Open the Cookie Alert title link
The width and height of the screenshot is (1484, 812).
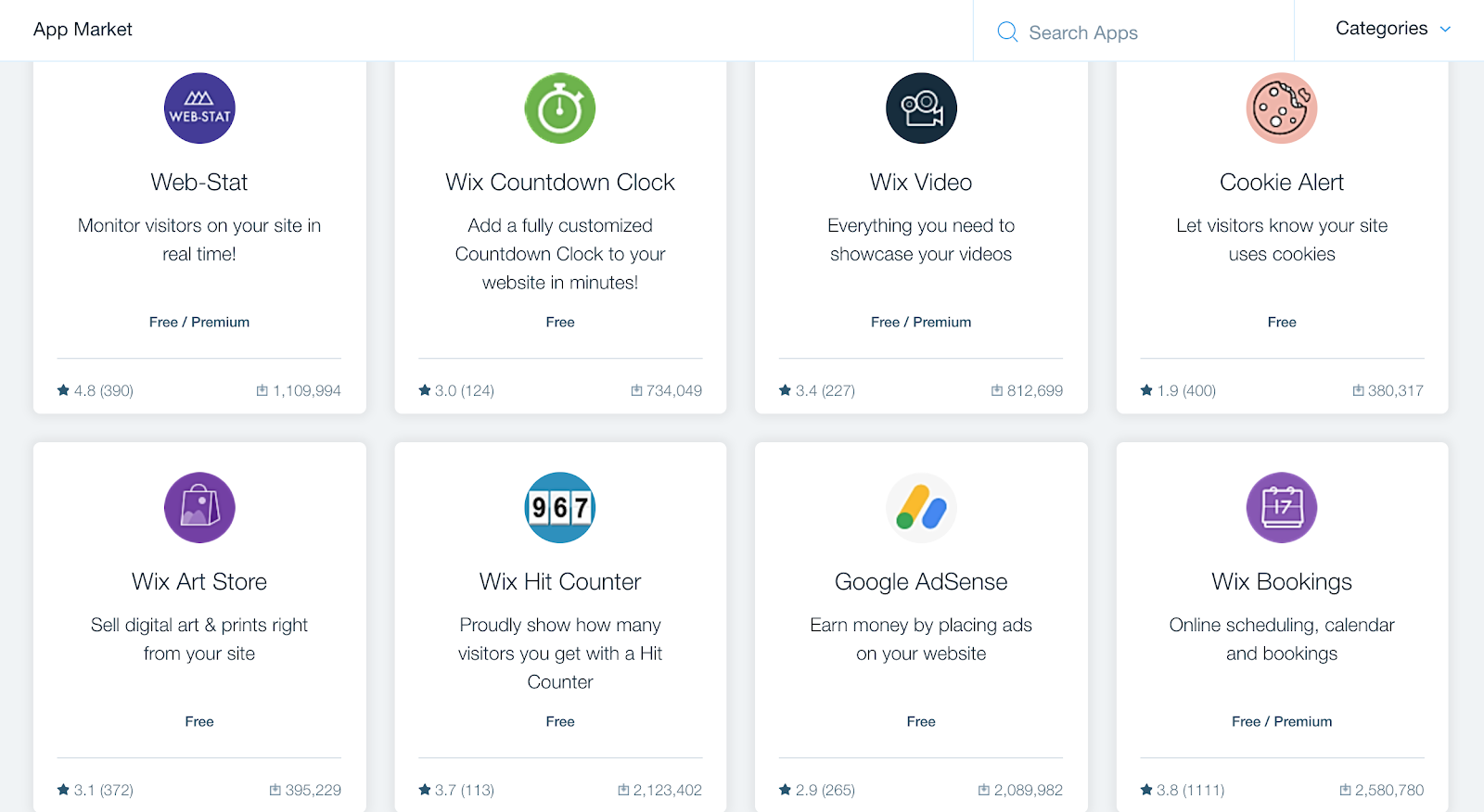(x=1282, y=182)
